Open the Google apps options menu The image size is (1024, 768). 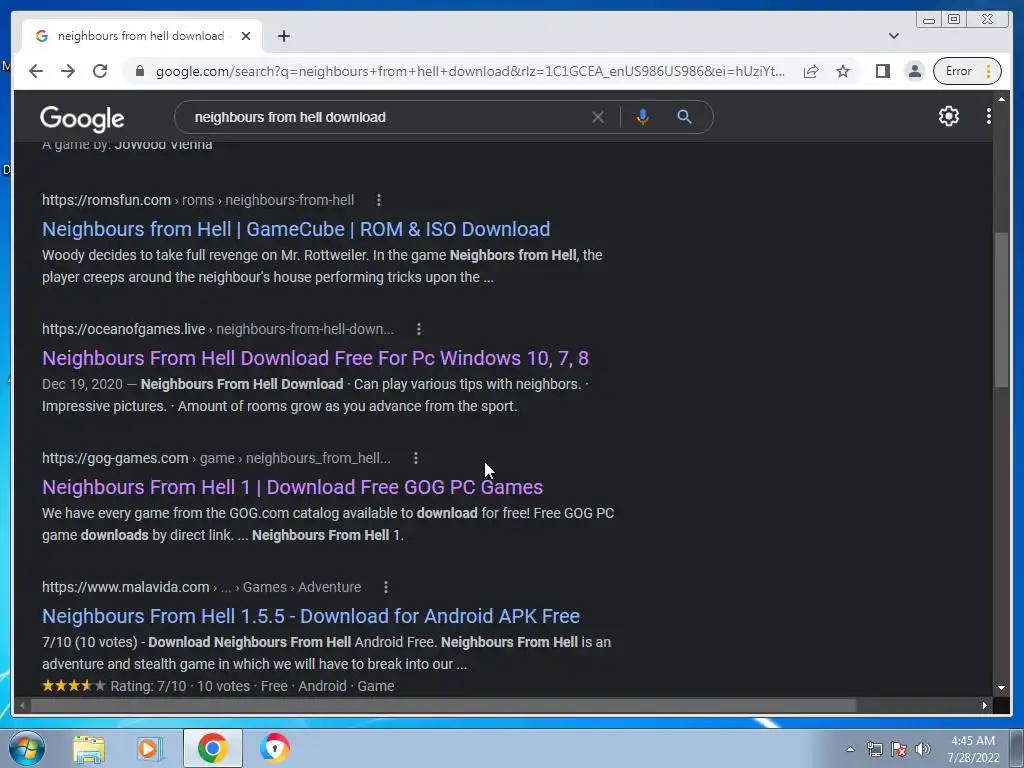click(989, 116)
